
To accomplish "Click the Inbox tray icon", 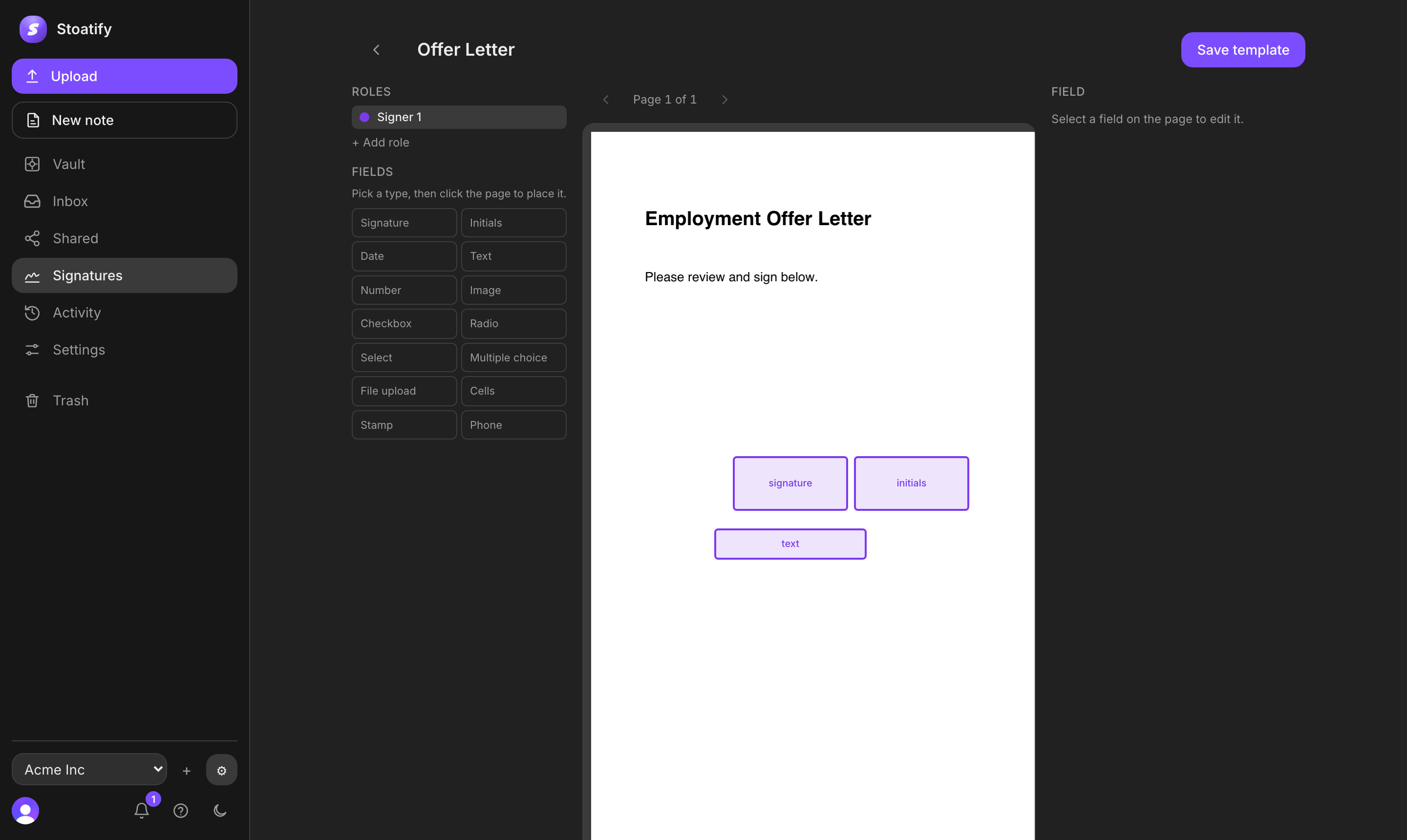I will (x=32, y=201).
